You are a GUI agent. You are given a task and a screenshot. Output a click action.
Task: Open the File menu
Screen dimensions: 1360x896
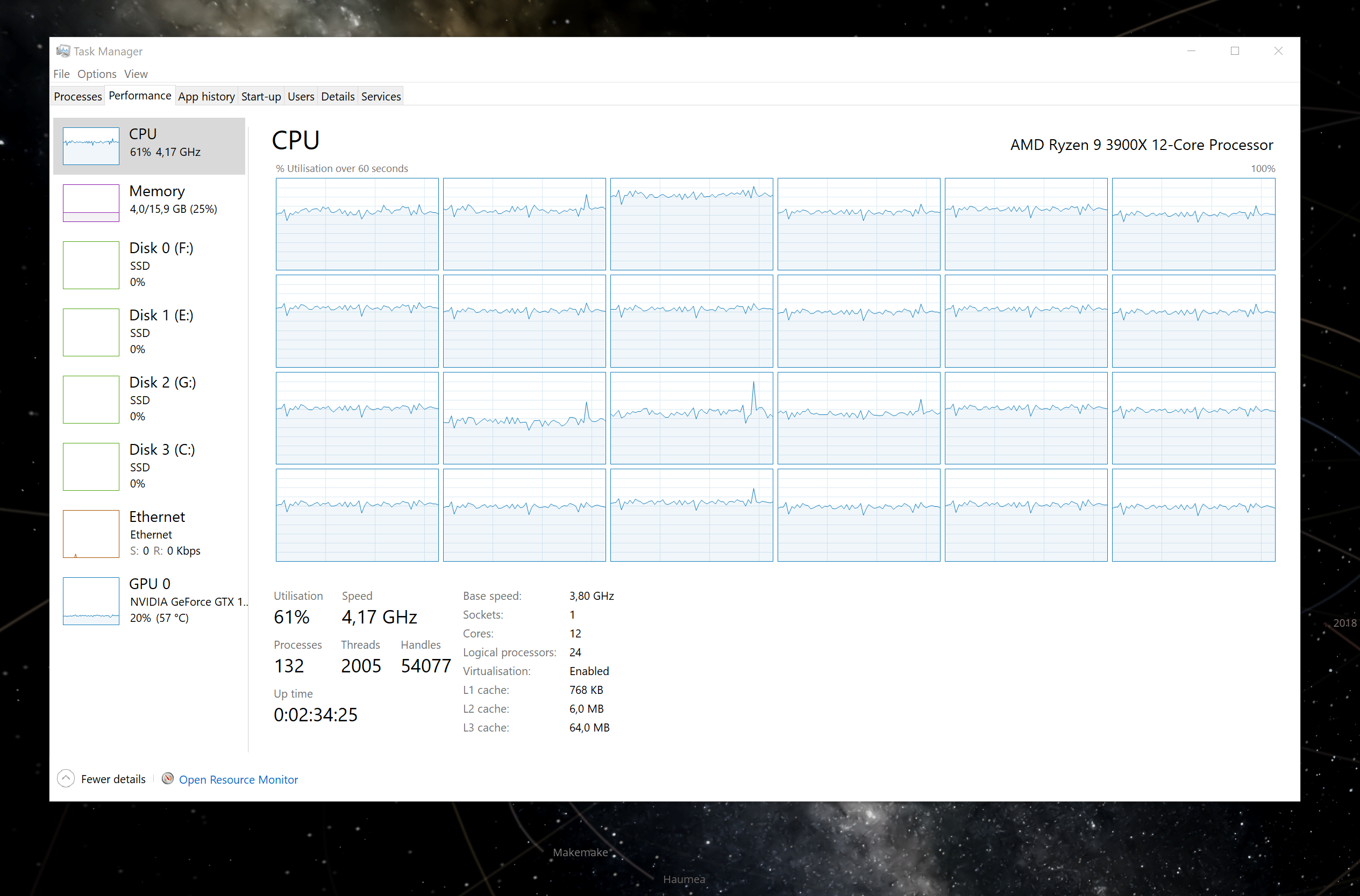[x=61, y=74]
